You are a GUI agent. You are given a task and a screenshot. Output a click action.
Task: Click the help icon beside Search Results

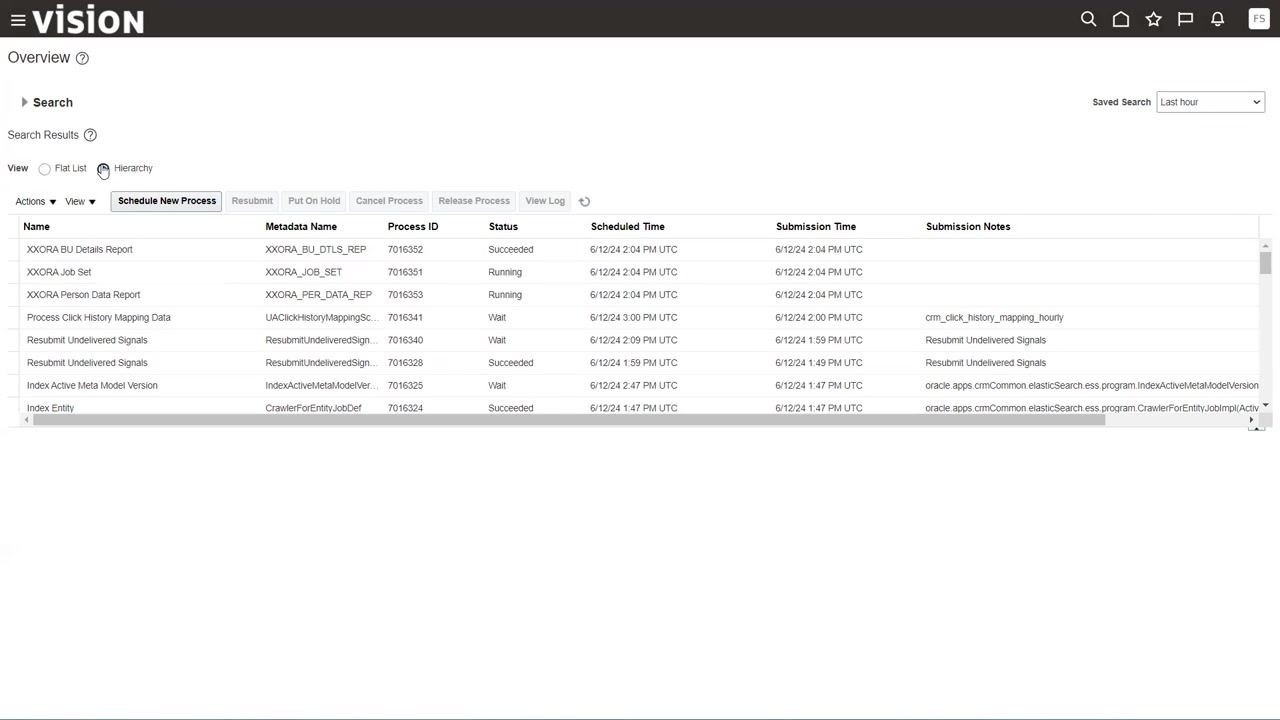point(90,135)
